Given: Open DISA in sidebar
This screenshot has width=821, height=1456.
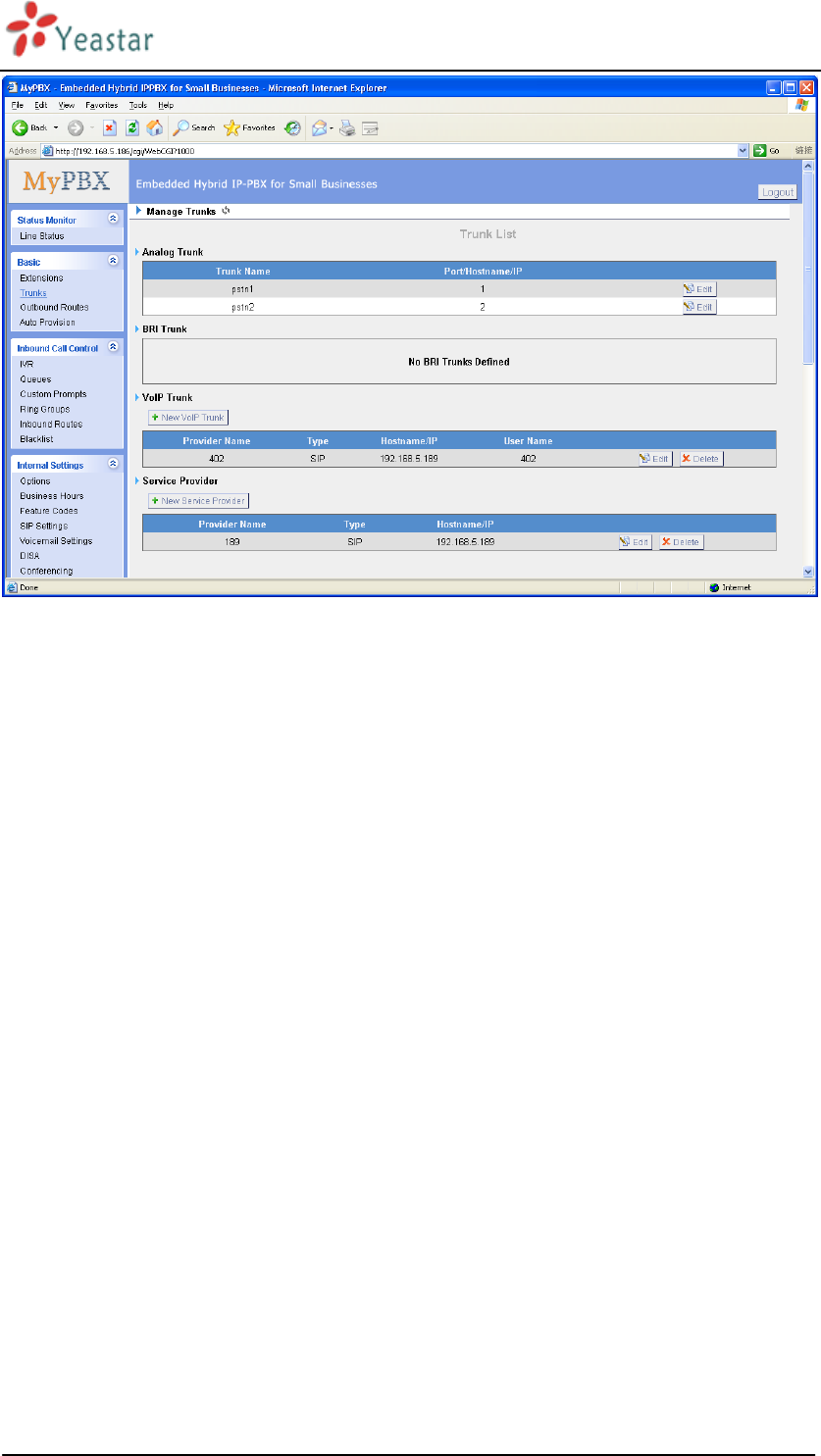Looking at the screenshot, I should point(29,556).
